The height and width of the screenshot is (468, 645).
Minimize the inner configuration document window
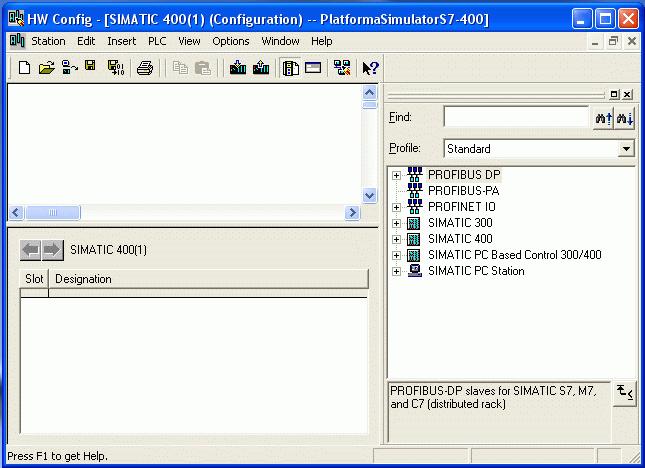[x=595, y=42]
